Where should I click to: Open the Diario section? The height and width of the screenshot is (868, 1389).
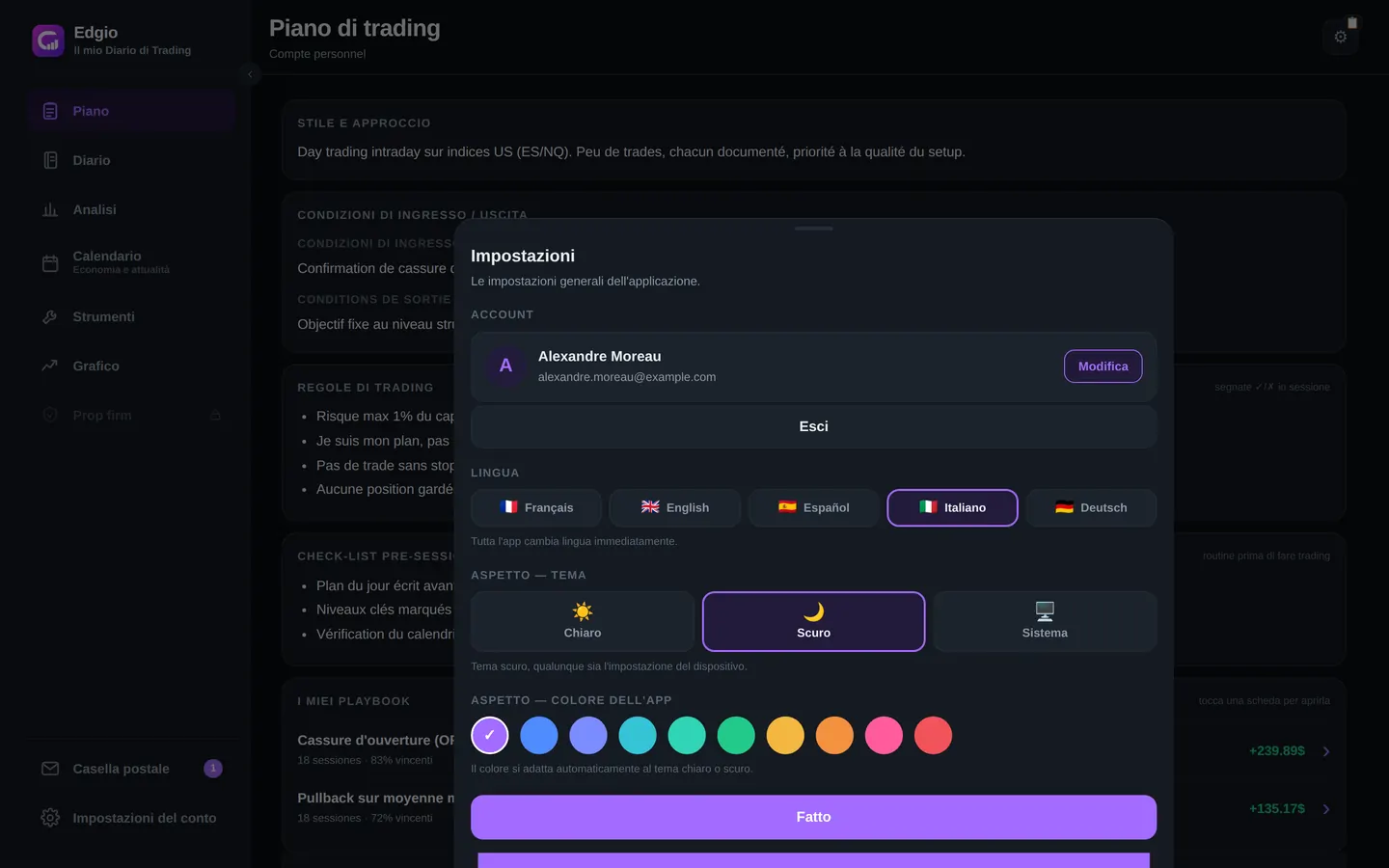(x=131, y=160)
